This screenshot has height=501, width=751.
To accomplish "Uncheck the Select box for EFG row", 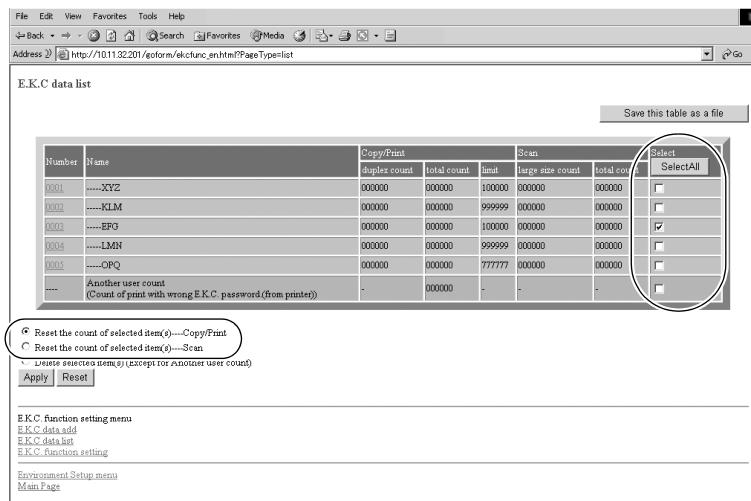I will [659, 227].
